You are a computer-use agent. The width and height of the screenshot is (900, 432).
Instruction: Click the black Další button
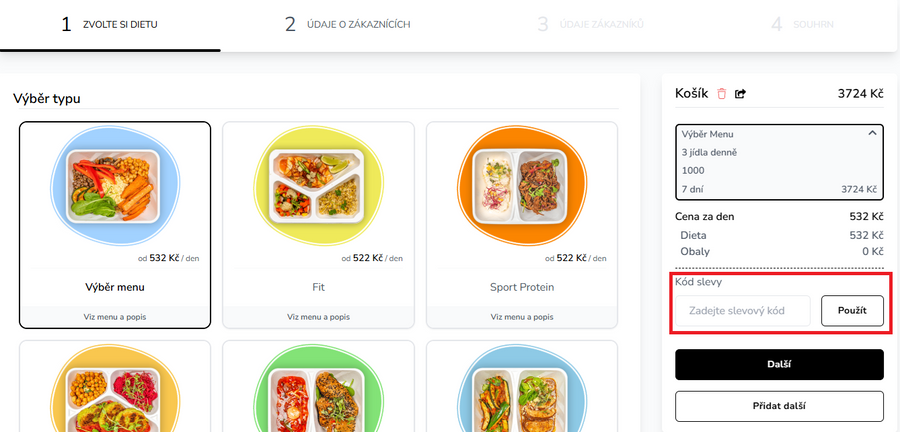click(x=779, y=365)
